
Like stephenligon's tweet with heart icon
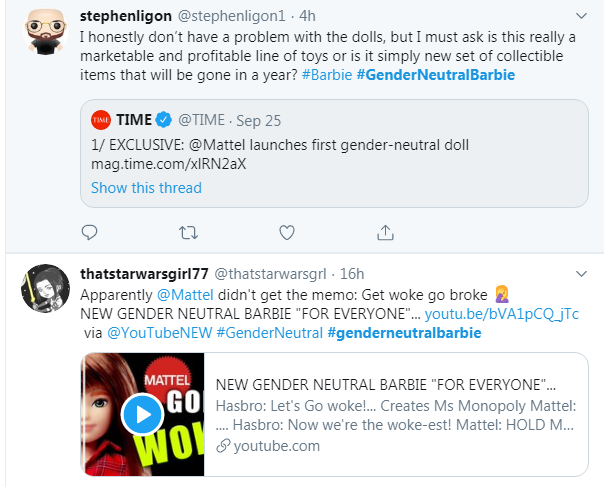point(287,232)
